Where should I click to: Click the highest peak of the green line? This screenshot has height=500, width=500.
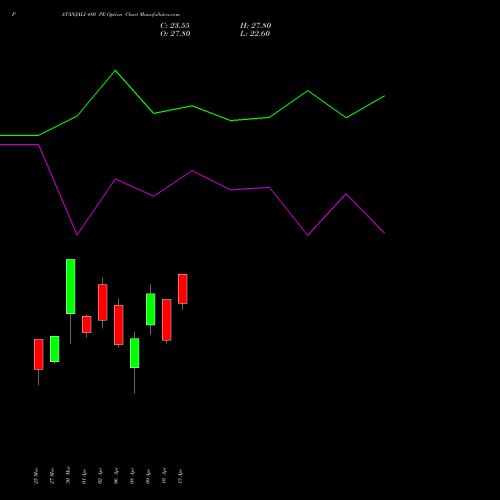pos(115,71)
